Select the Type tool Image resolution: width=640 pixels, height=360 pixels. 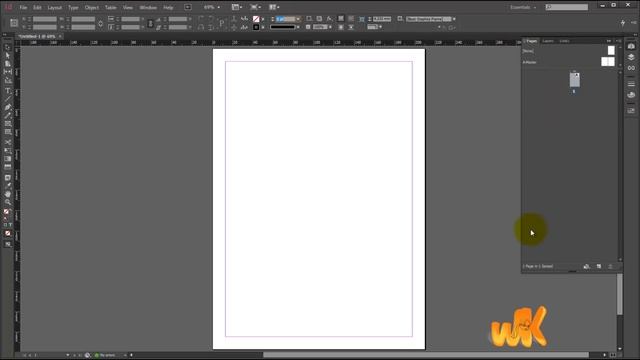point(8,91)
